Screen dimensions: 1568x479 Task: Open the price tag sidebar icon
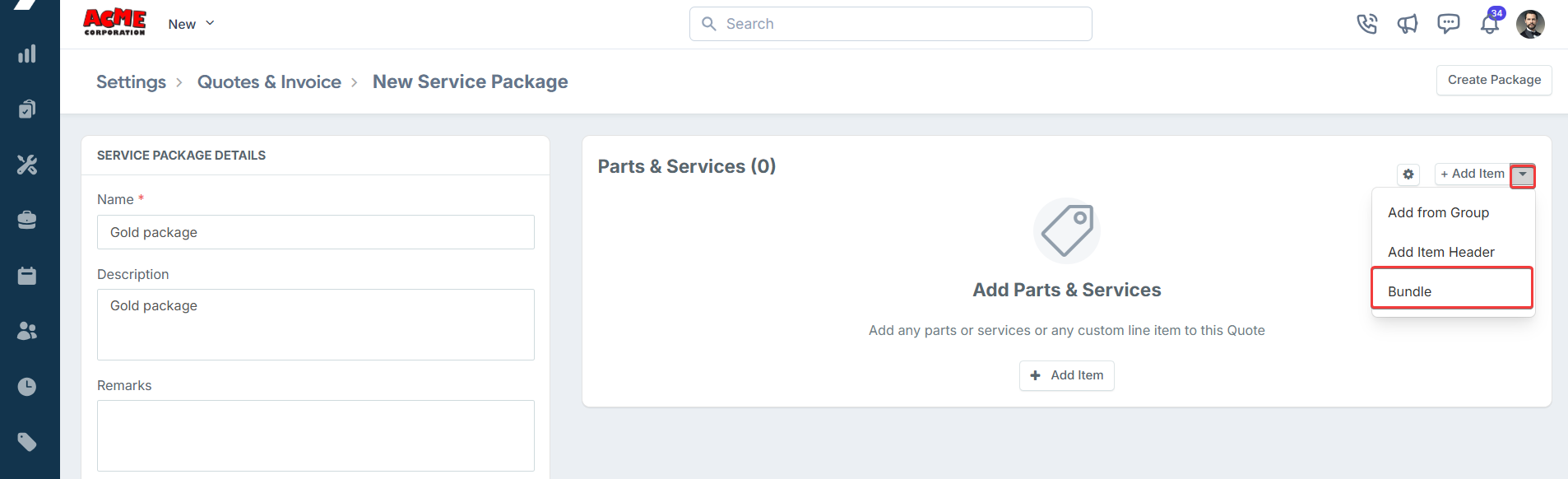pos(27,442)
